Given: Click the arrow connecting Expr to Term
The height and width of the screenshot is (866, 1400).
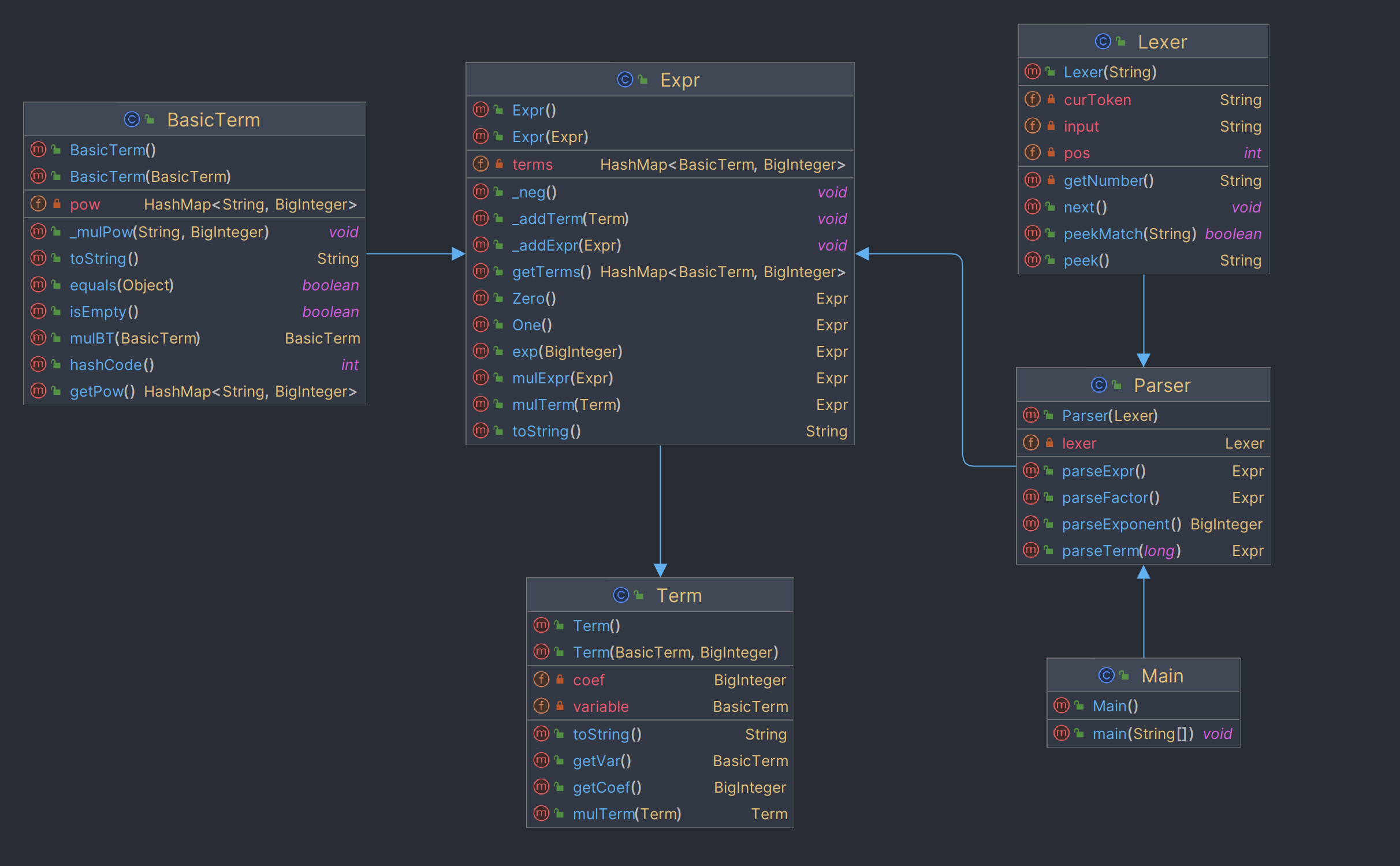Looking at the screenshot, I should (x=660, y=510).
